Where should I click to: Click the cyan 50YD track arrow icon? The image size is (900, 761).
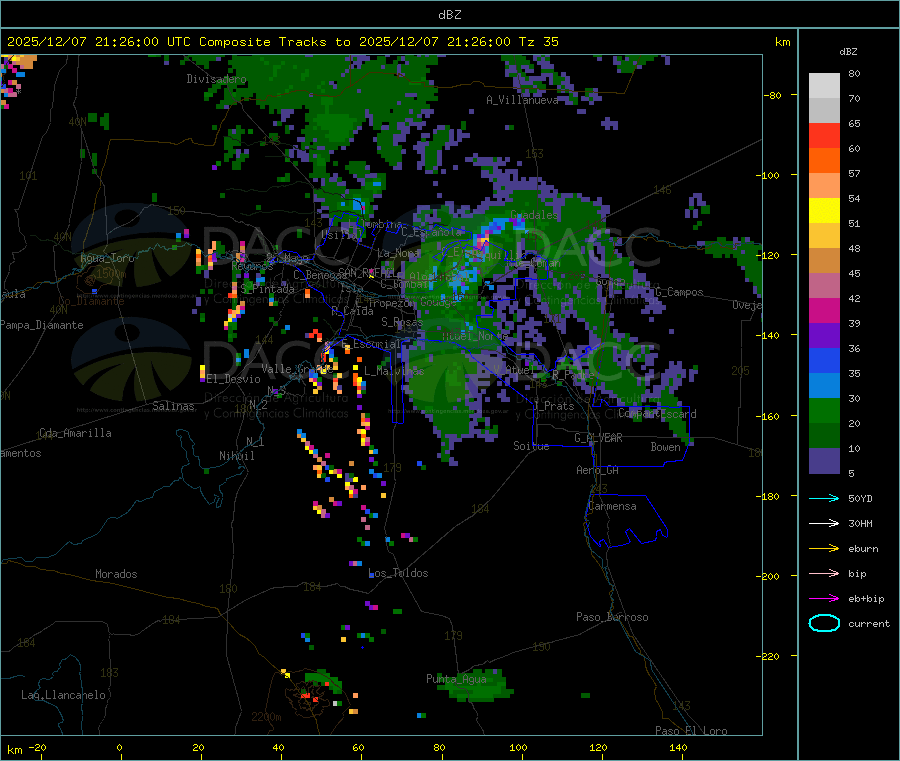[824, 498]
